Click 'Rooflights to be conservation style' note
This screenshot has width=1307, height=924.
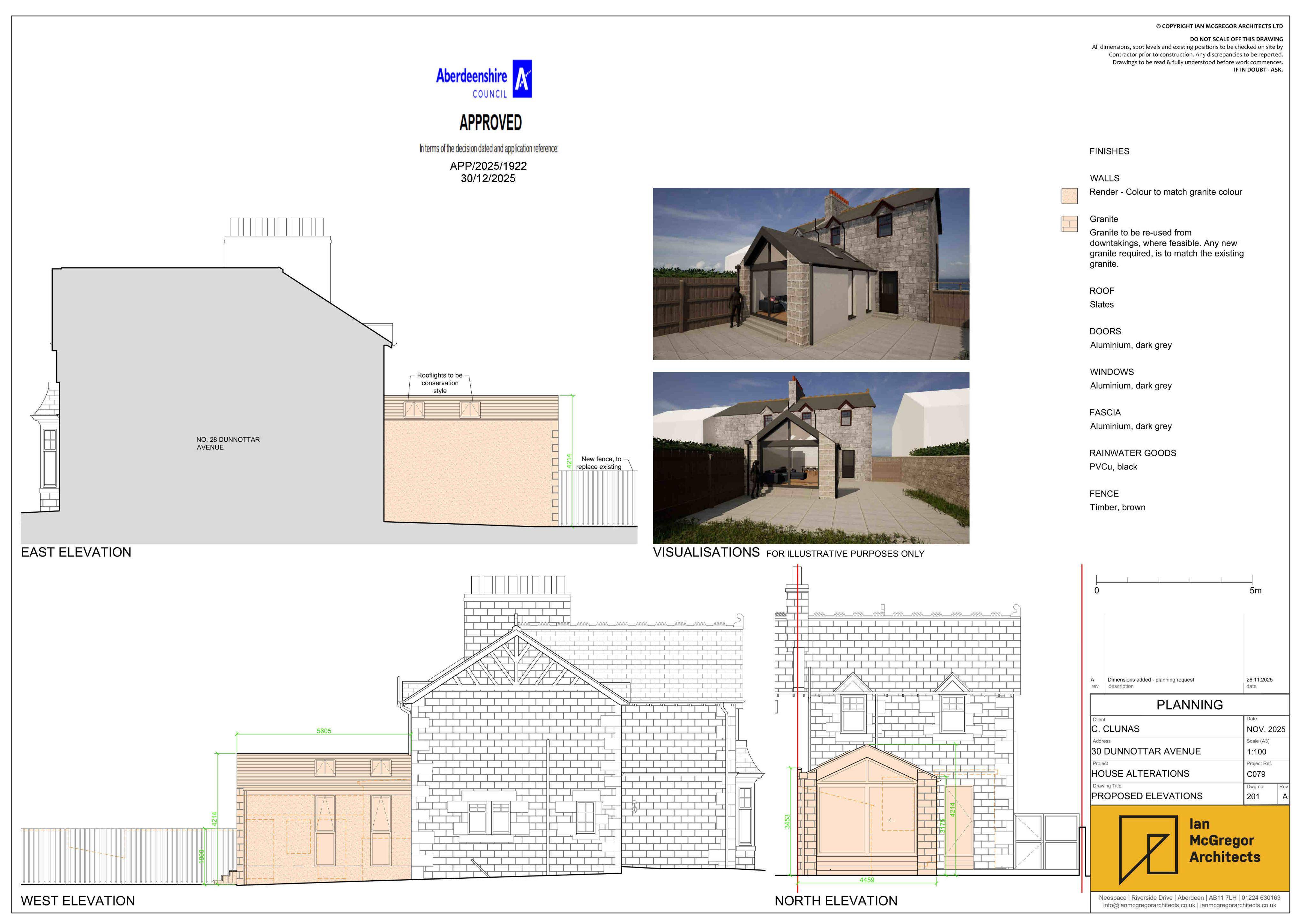click(x=439, y=383)
